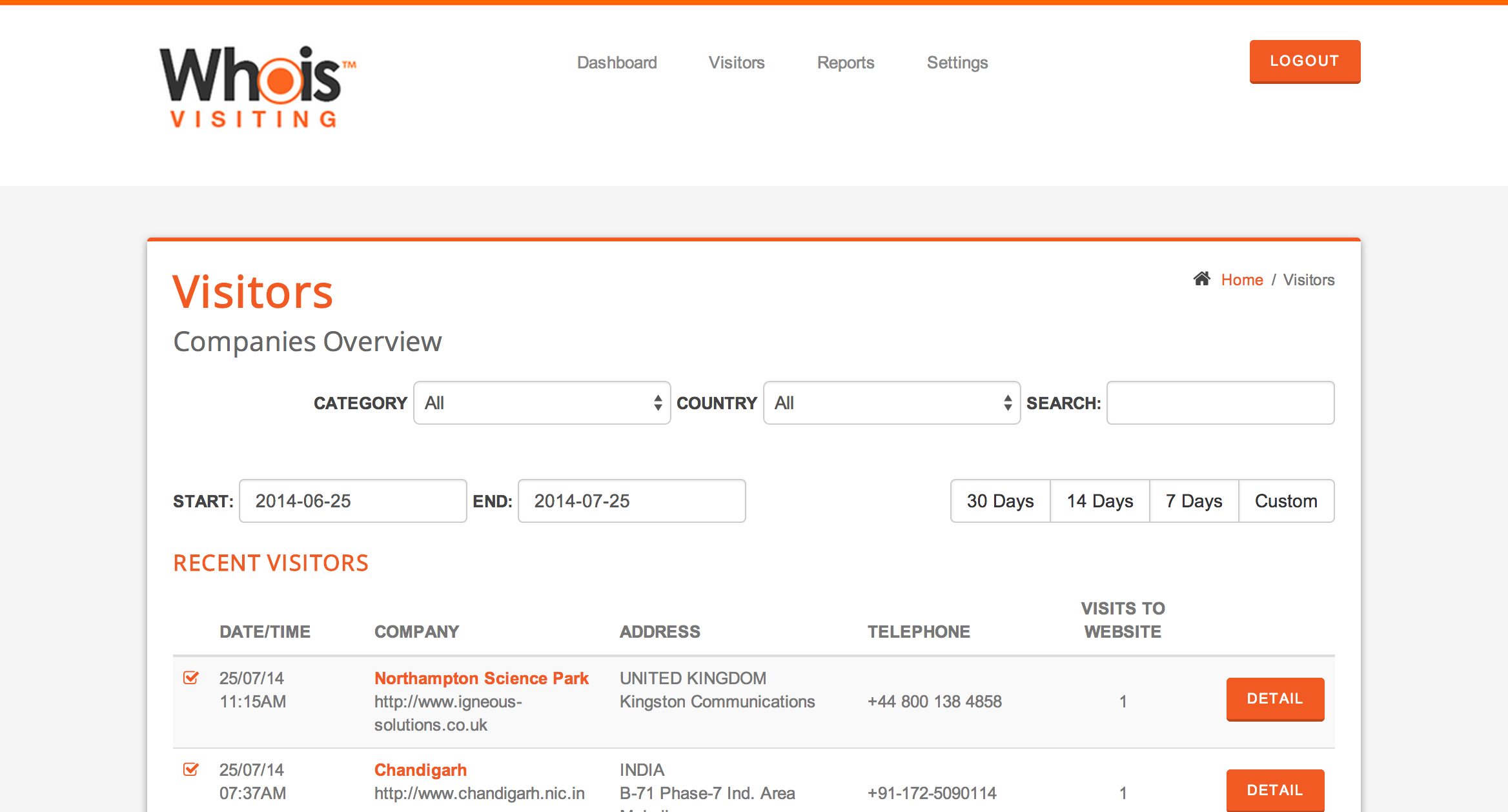The image size is (1508, 812).
Task: Focus the Search input field
Action: pos(1220,403)
